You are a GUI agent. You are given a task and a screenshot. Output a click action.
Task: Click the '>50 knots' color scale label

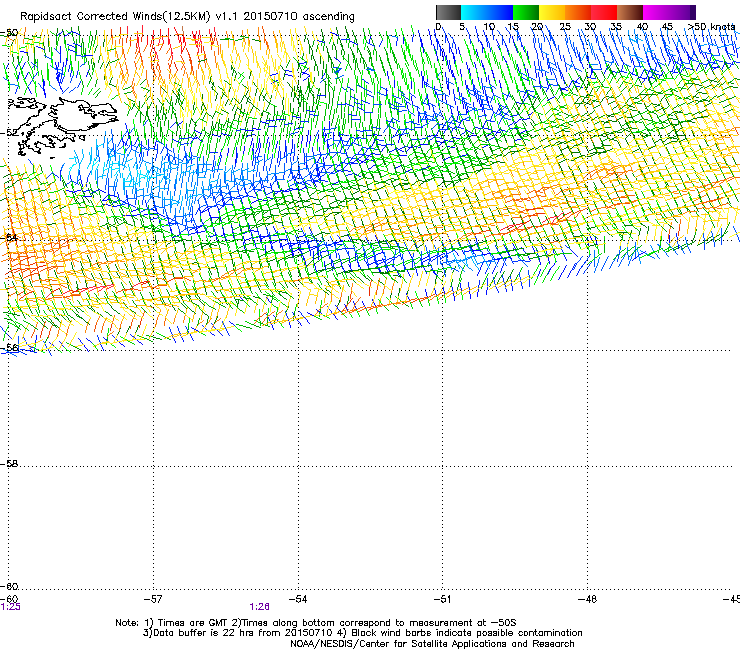point(712,26)
